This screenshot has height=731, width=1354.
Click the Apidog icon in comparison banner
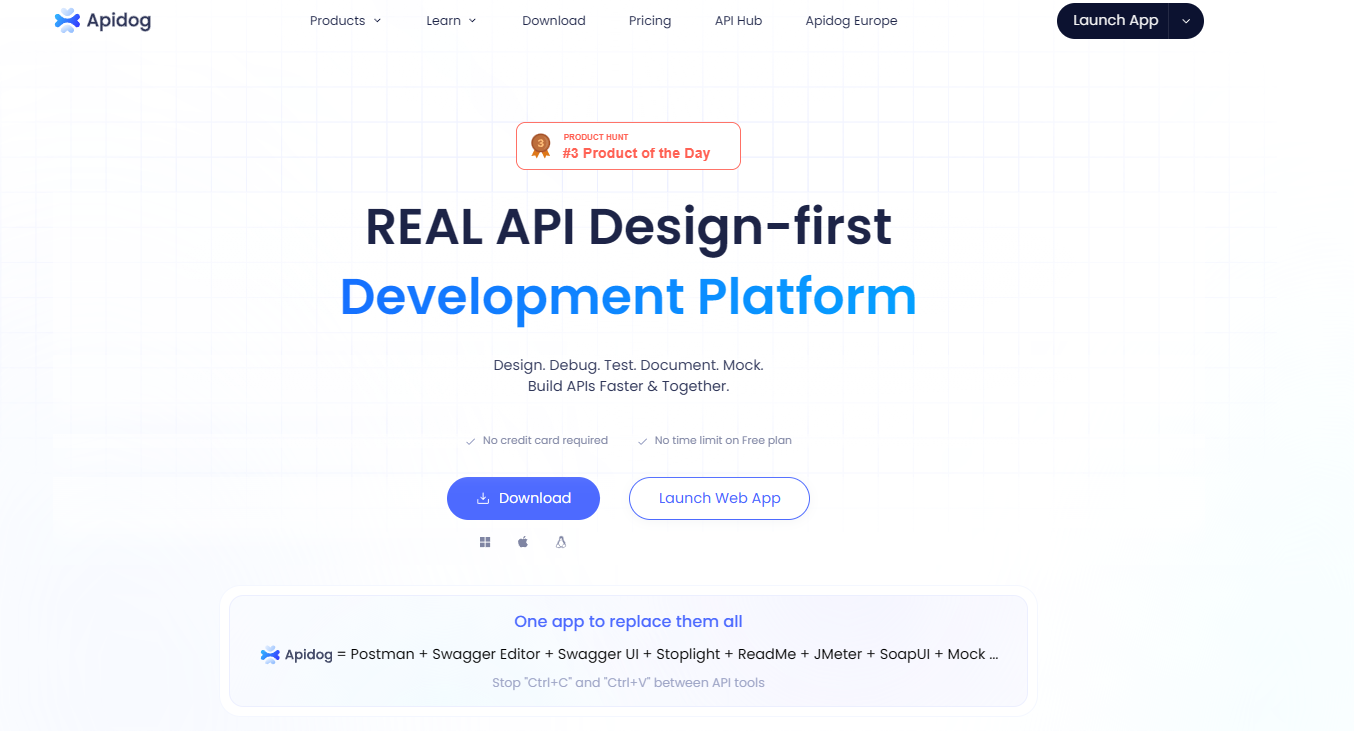click(270, 654)
